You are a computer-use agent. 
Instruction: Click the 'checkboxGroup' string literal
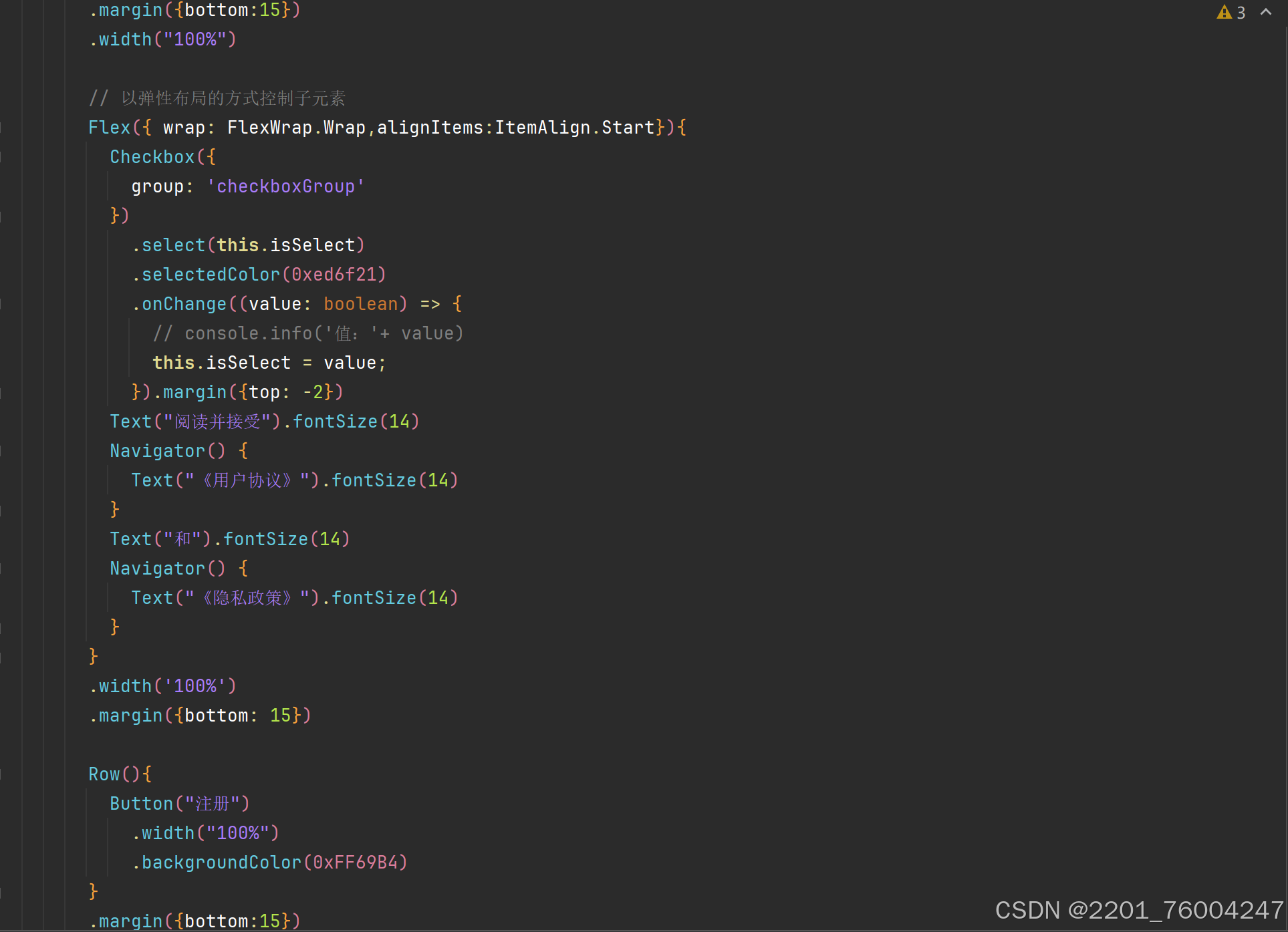coord(285,186)
